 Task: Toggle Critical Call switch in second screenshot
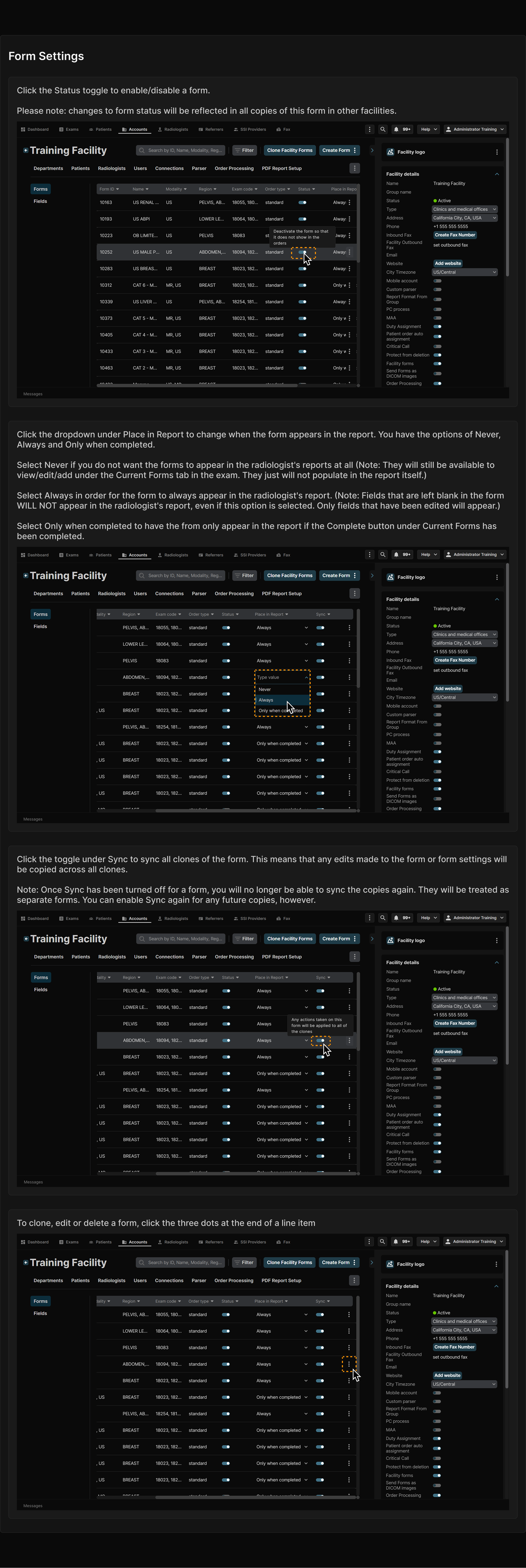click(437, 771)
